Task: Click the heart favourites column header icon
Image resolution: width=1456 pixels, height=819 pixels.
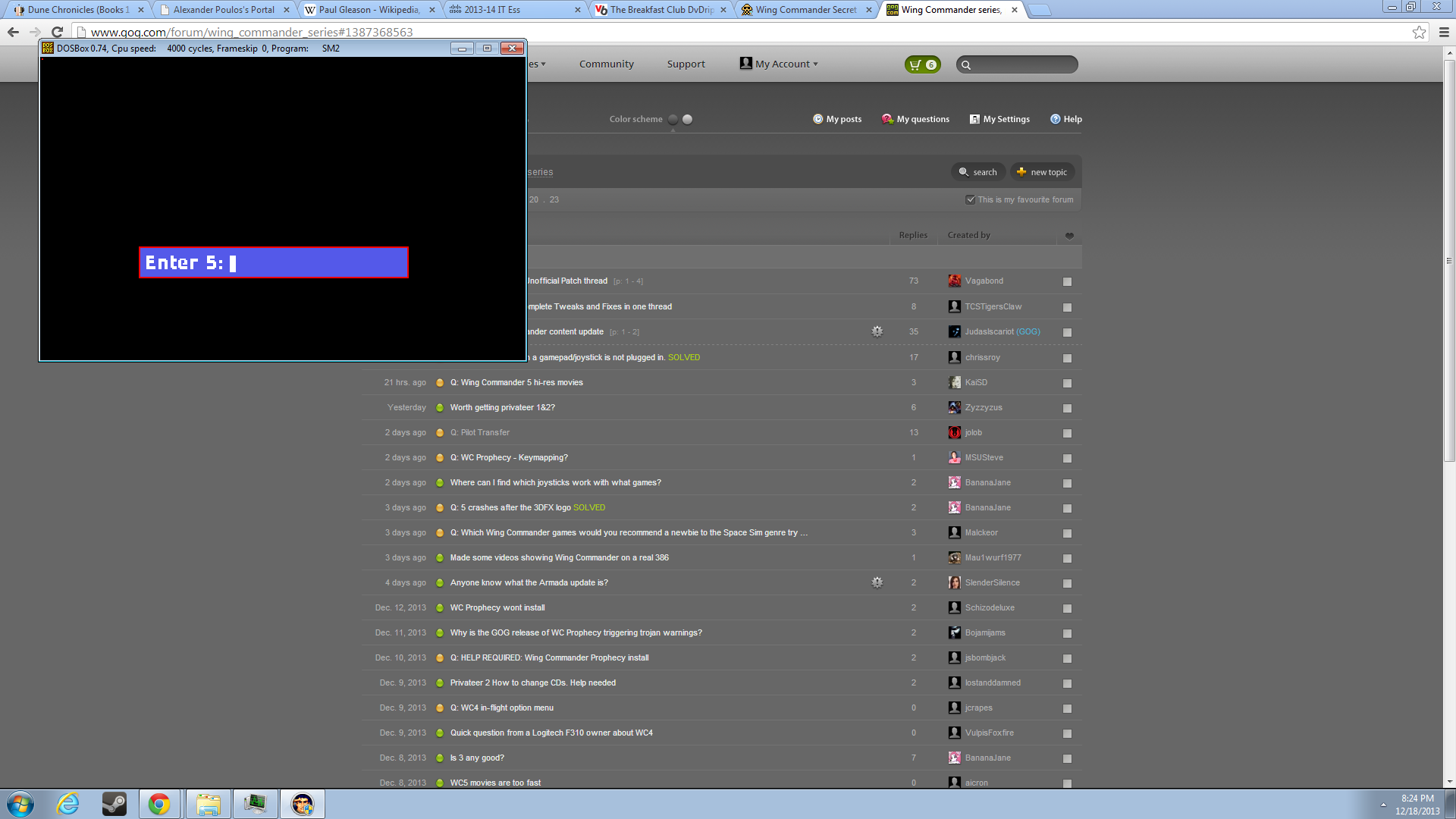Action: pos(1069,236)
